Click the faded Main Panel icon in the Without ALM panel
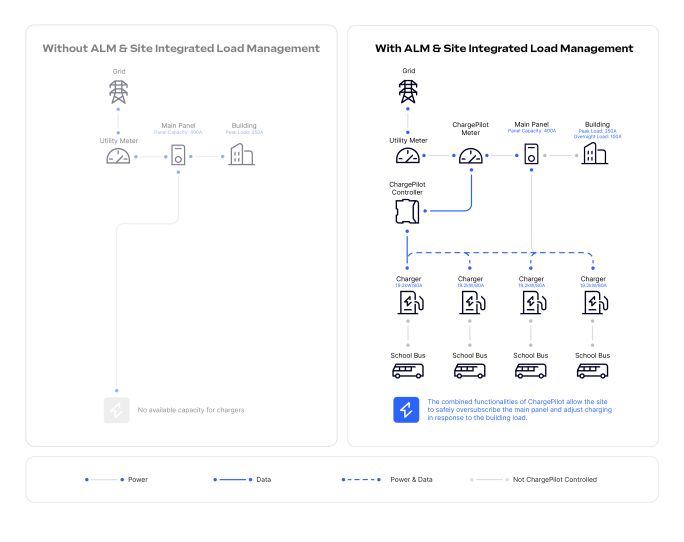 coord(178,155)
